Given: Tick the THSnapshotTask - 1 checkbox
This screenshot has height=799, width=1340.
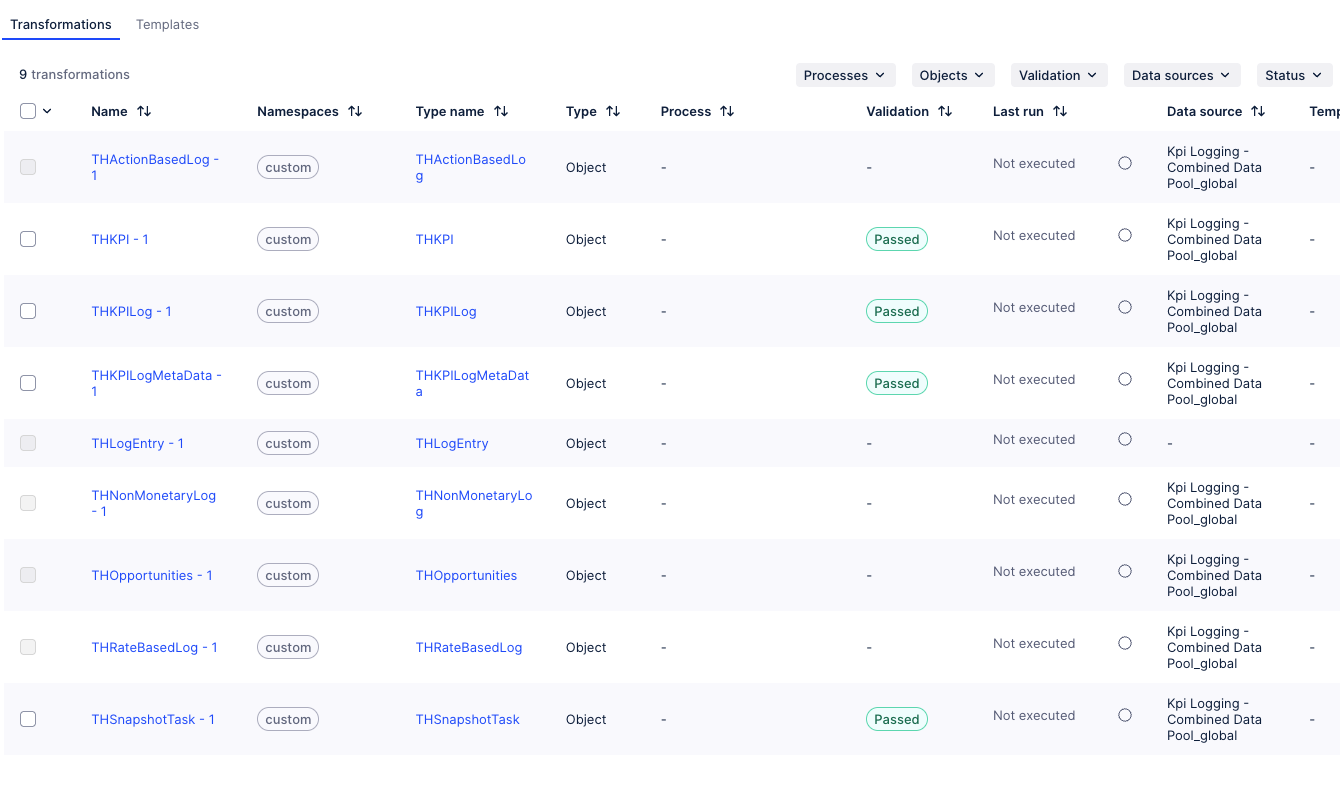Looking at the screenshot, I should [x=28, y=719].
